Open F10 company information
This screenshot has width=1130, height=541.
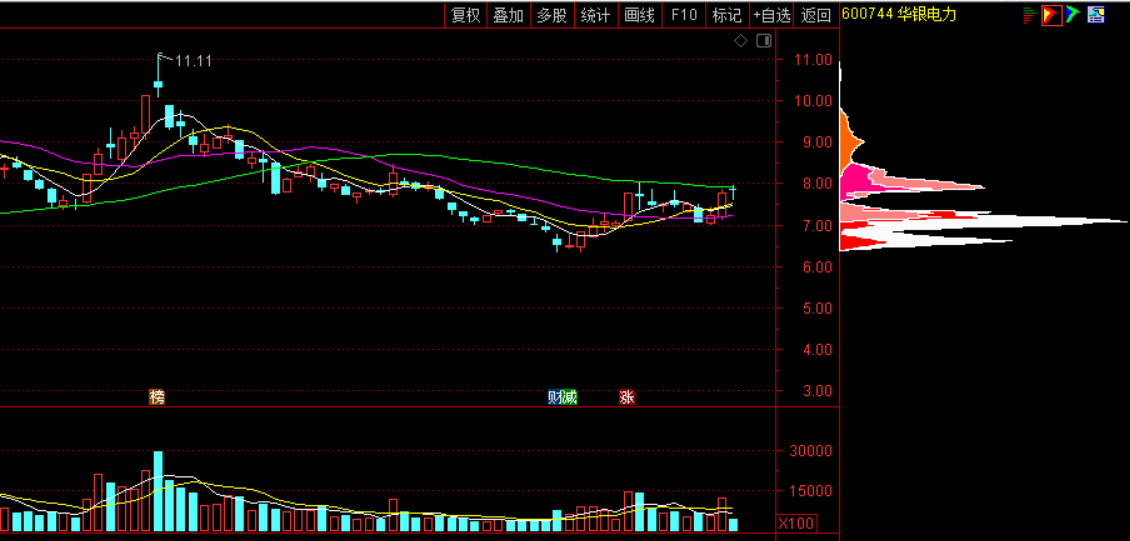coord(684,15)
